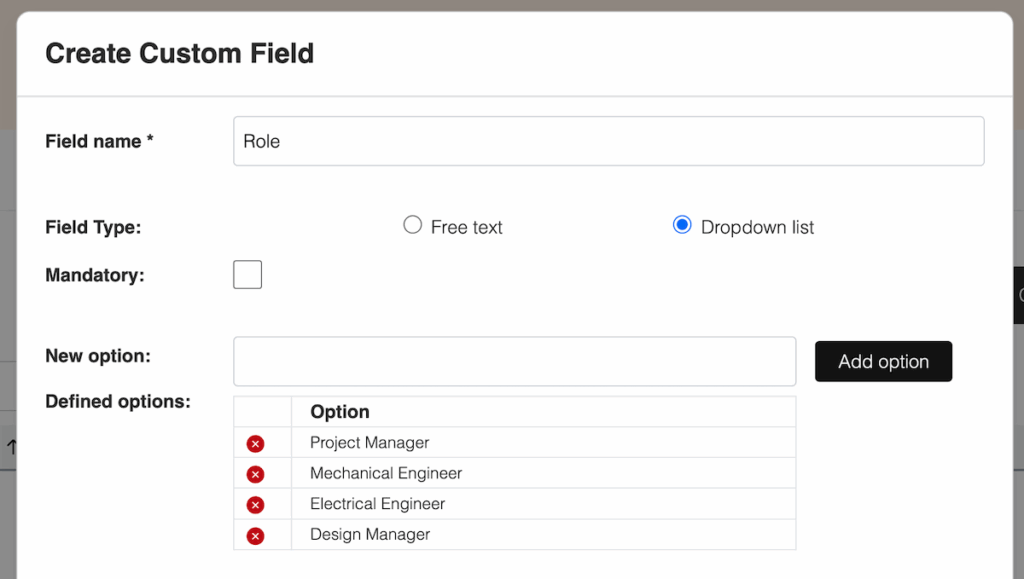Select the Free text radio button
This screenshot has width=1024, height=579.
[412, 225]
